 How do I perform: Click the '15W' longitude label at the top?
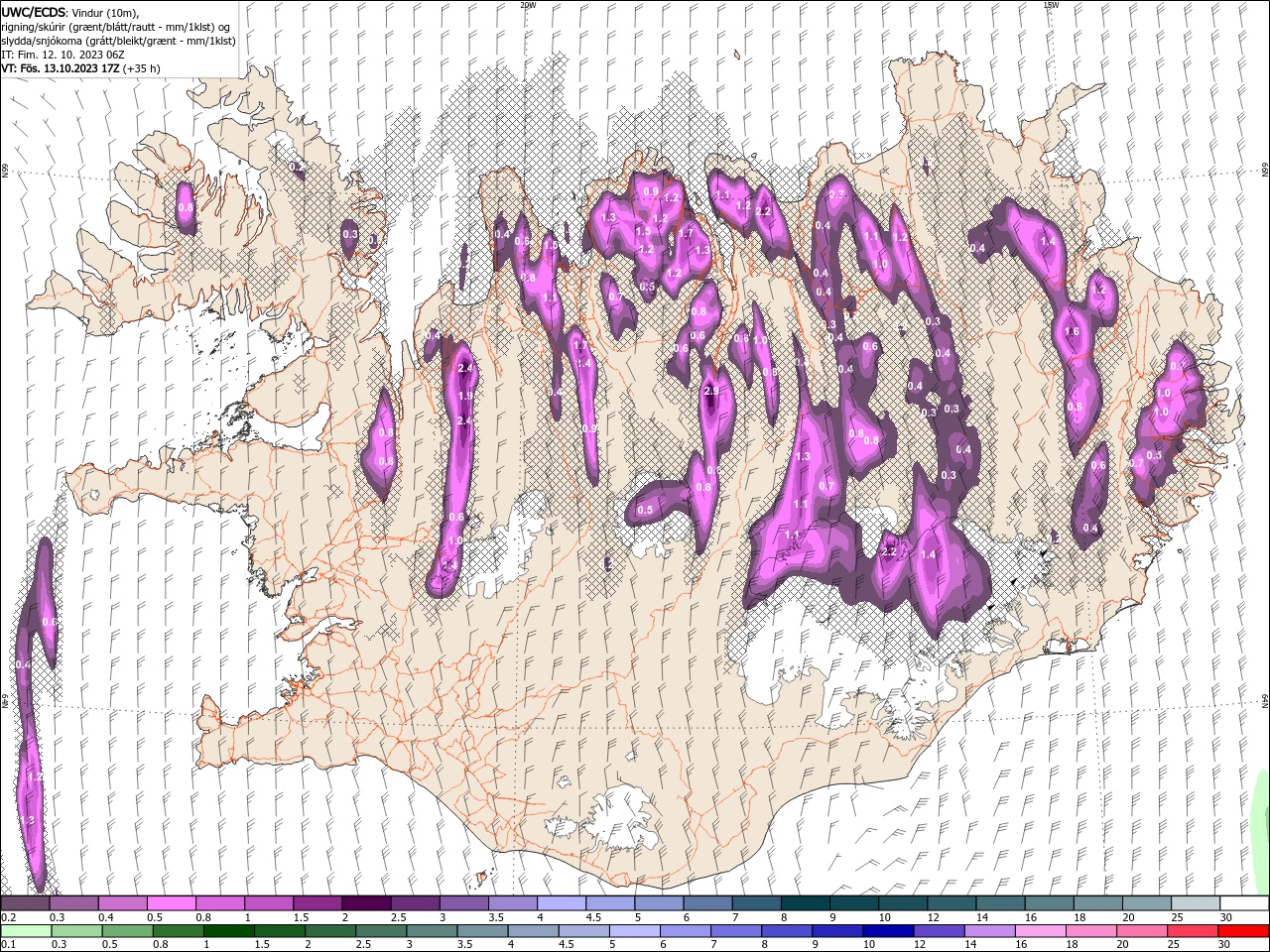pos(1051,5)
